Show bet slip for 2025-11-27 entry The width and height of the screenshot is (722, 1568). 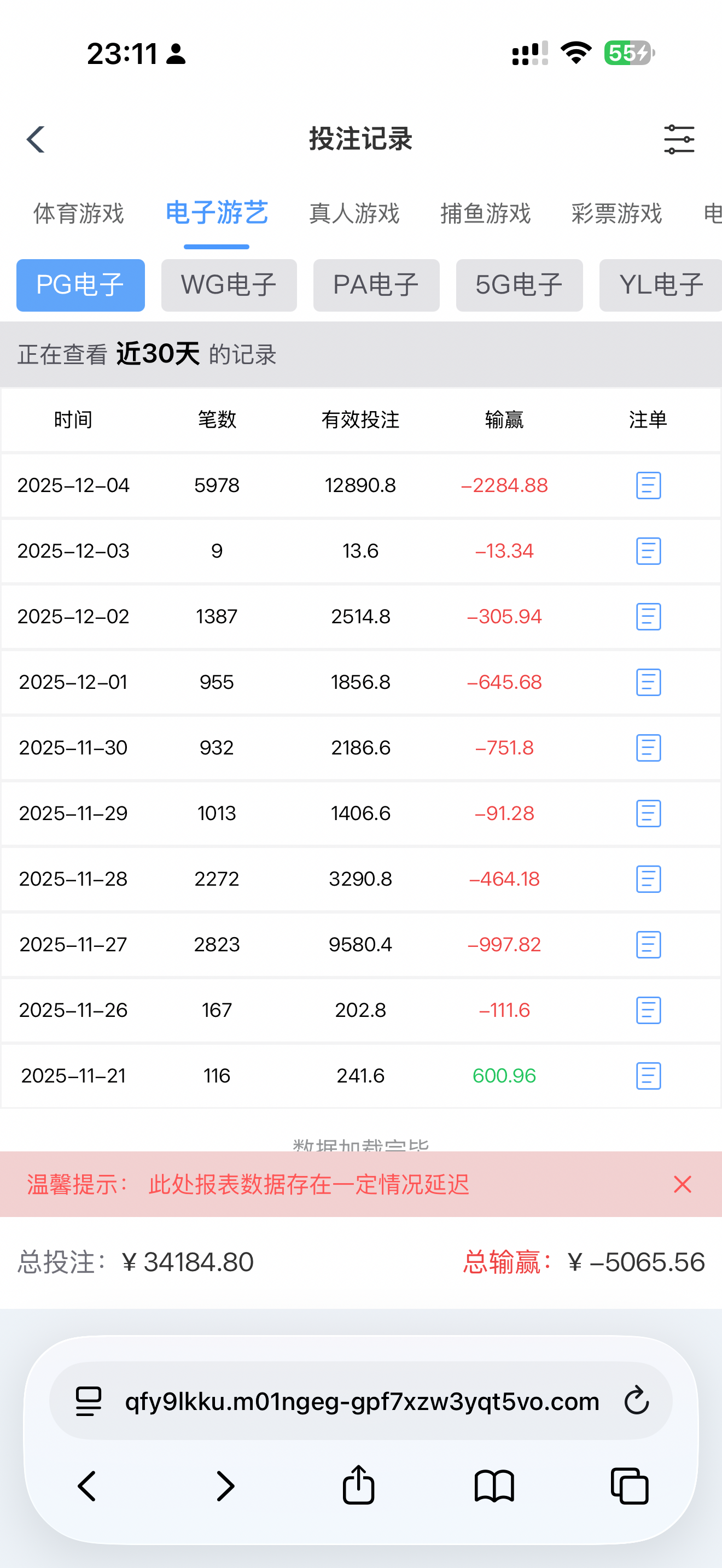point(648,945)
